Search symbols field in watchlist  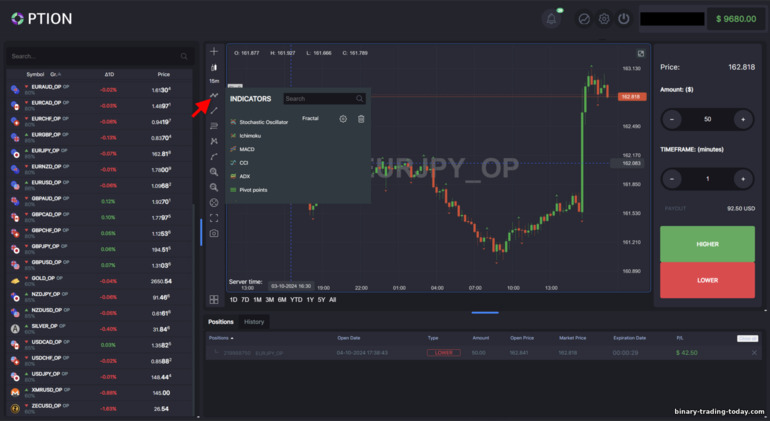coord(100,56)
